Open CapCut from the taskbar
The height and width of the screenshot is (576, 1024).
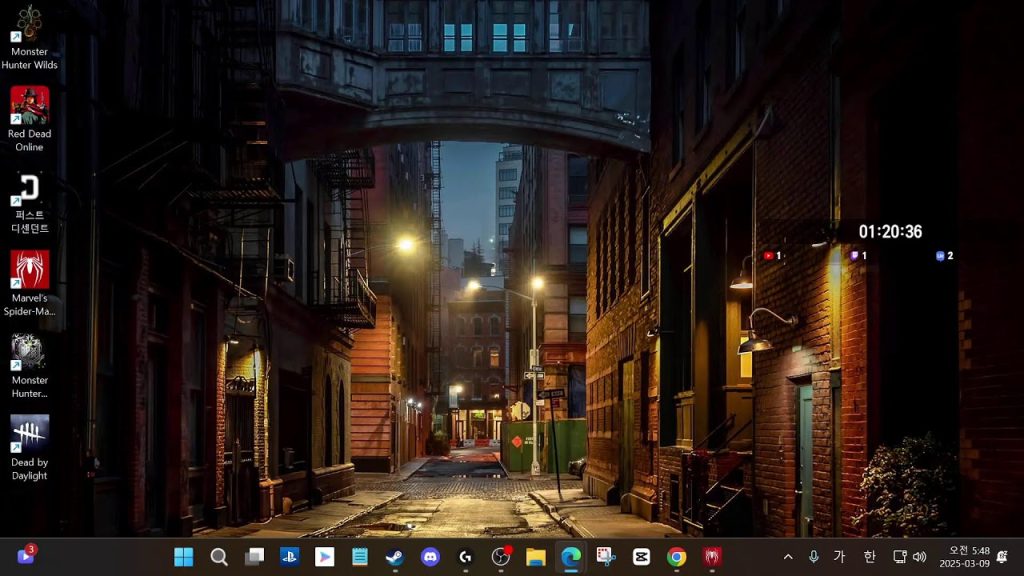[x=641, y=557]
